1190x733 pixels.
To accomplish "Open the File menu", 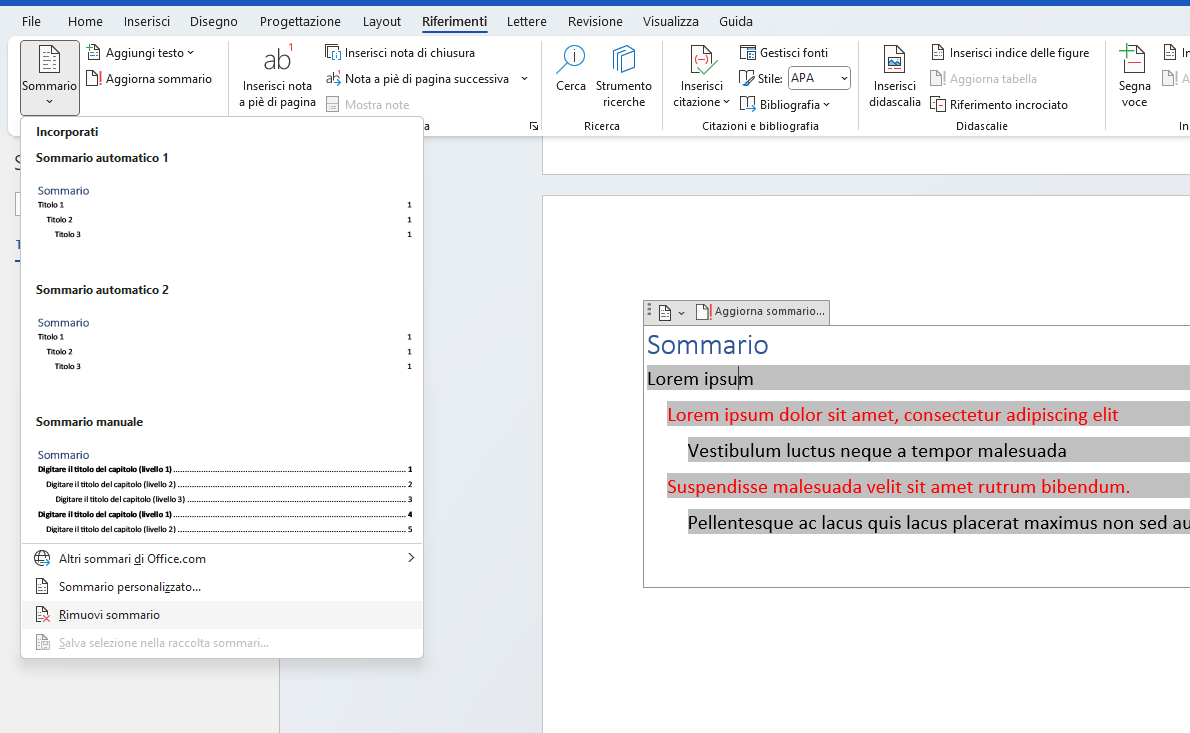I will (31, 21).
